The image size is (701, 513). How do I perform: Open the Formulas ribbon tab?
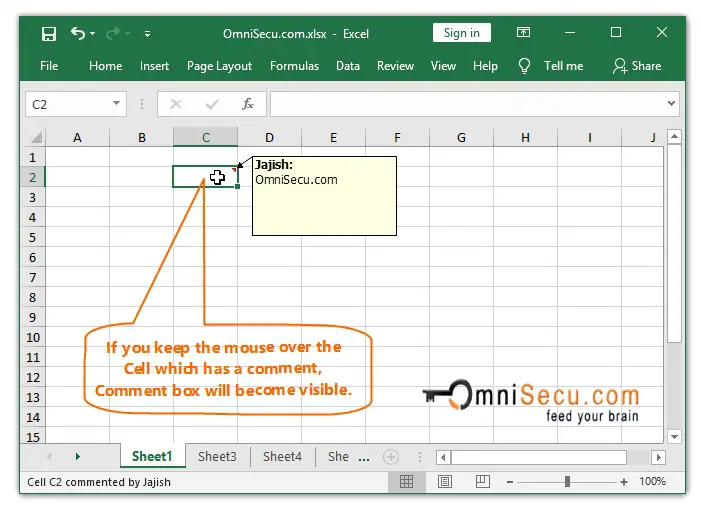294,66
